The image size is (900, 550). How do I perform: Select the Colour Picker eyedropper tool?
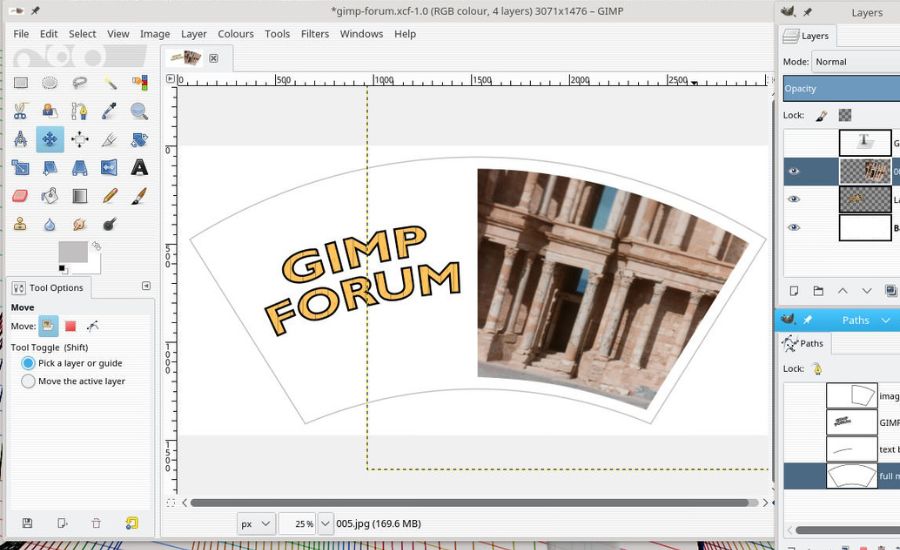(x=110, y=111)
